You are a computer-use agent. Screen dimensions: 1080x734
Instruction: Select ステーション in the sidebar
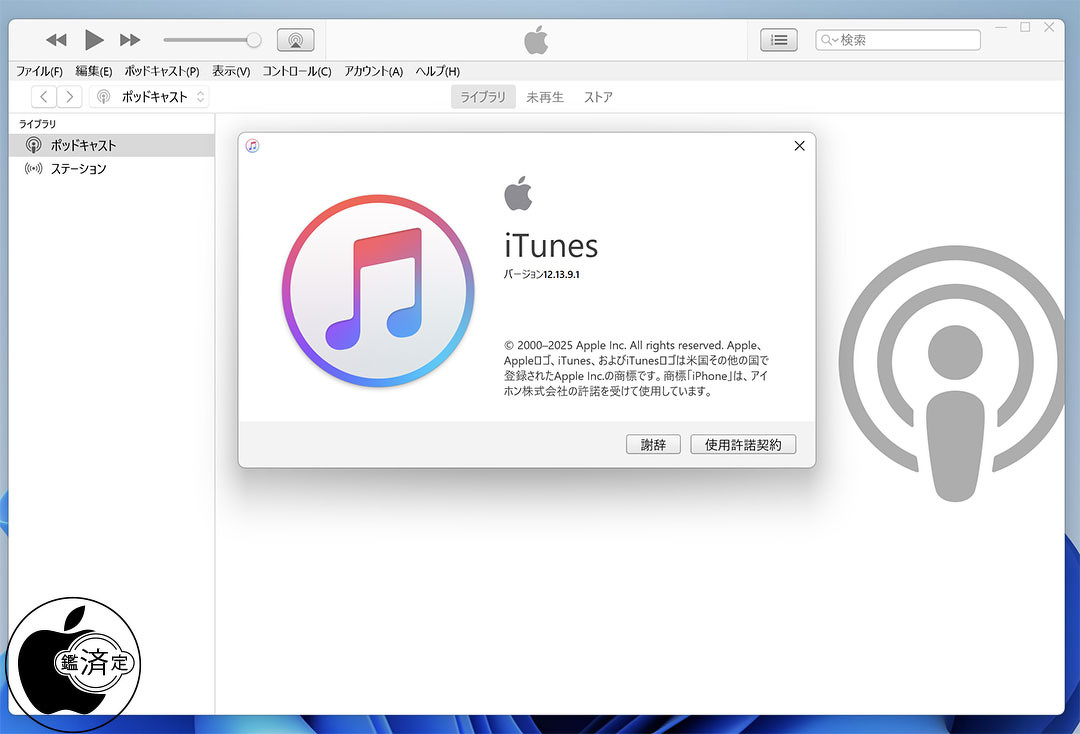pos(78,169)
